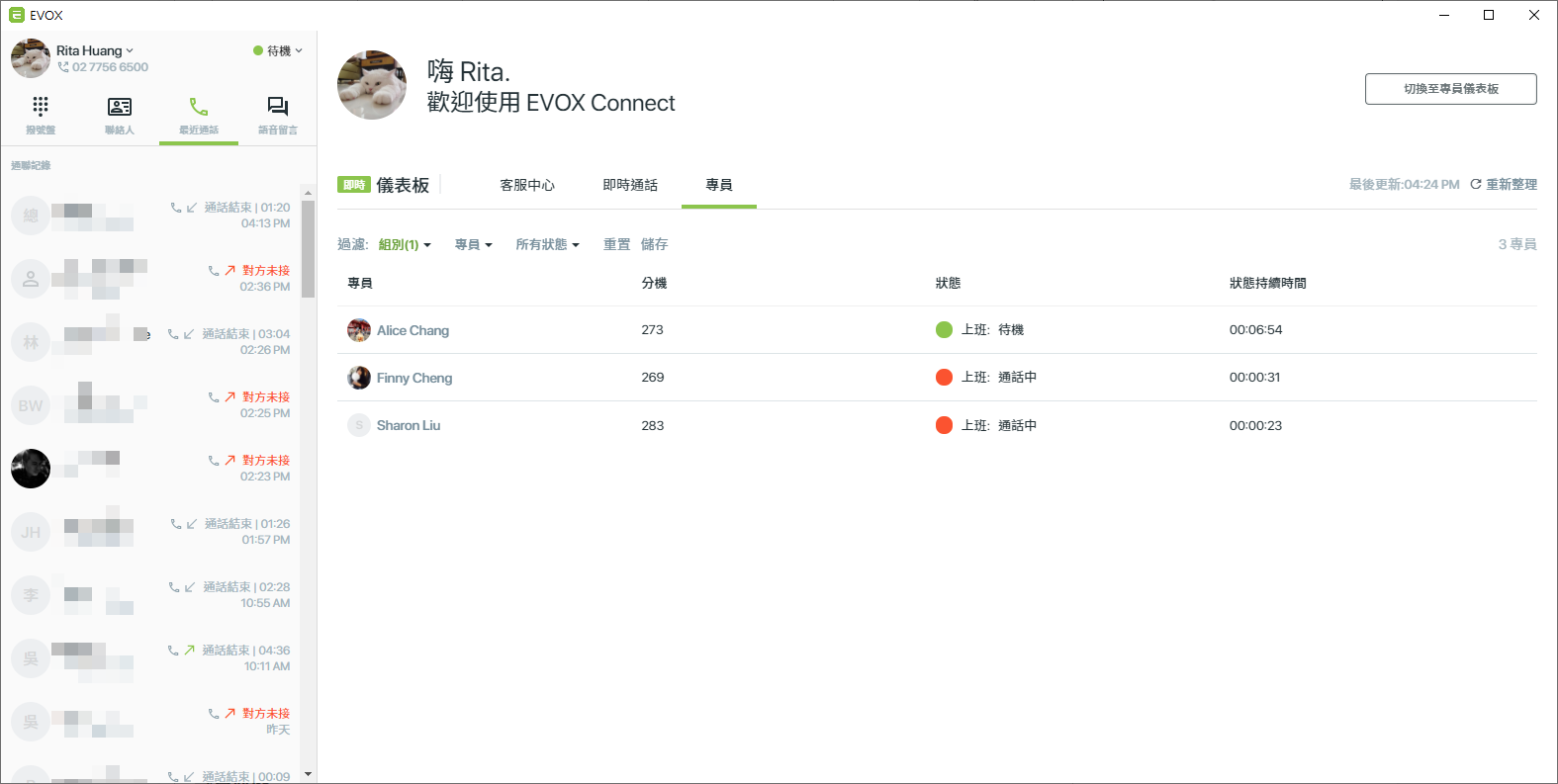Click the call log scrollbar down arrow
Image resolution: width=1558 pixels, height=784 pixels.
coord(309,774)
